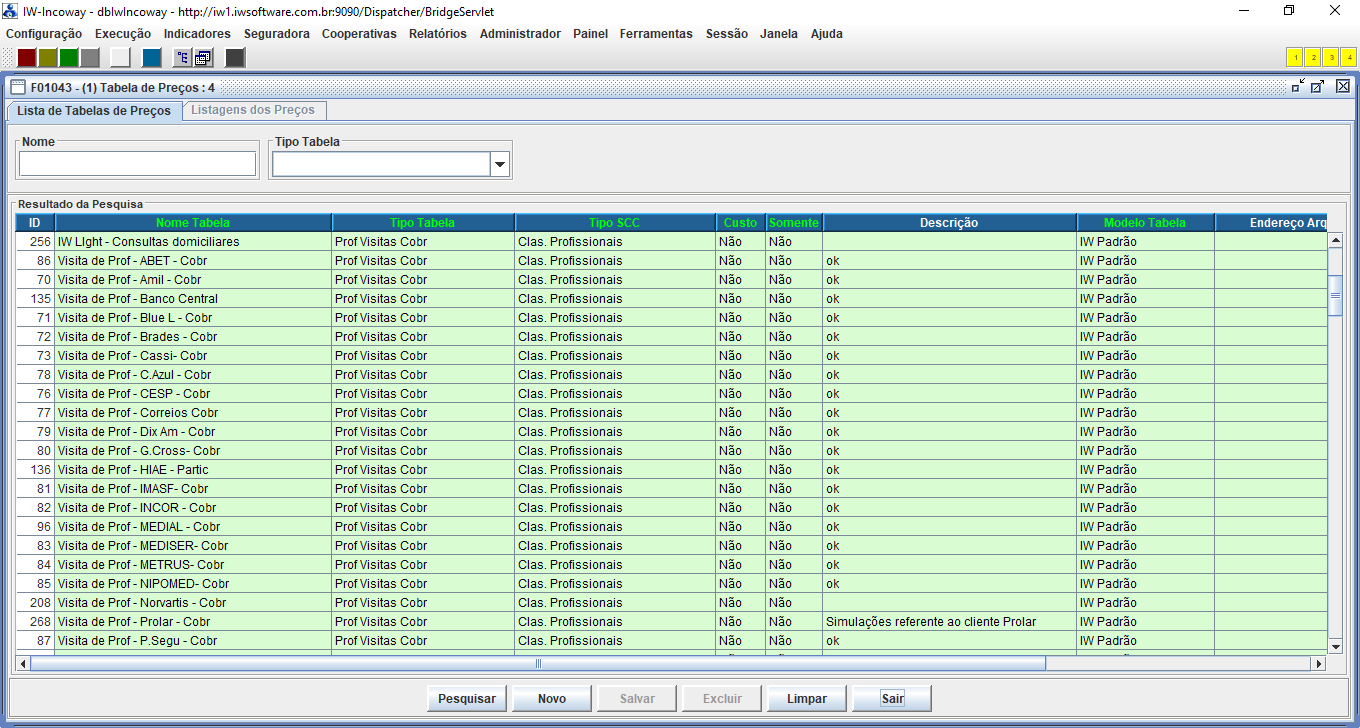The height and width of the screenshot is (728, 1360).
Task: Click the cascading windows toolbar icon
Action: pyautogui.click(x=203, y=57)
